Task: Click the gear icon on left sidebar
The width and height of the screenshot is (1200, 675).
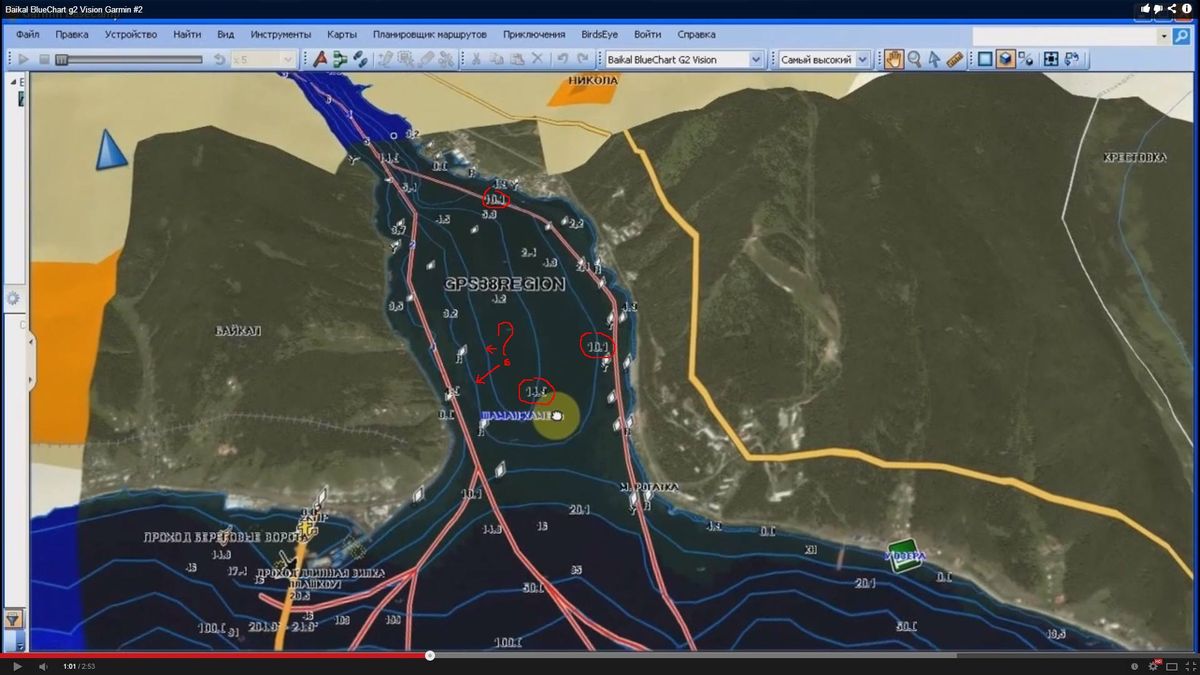Action: click(14, 298)
